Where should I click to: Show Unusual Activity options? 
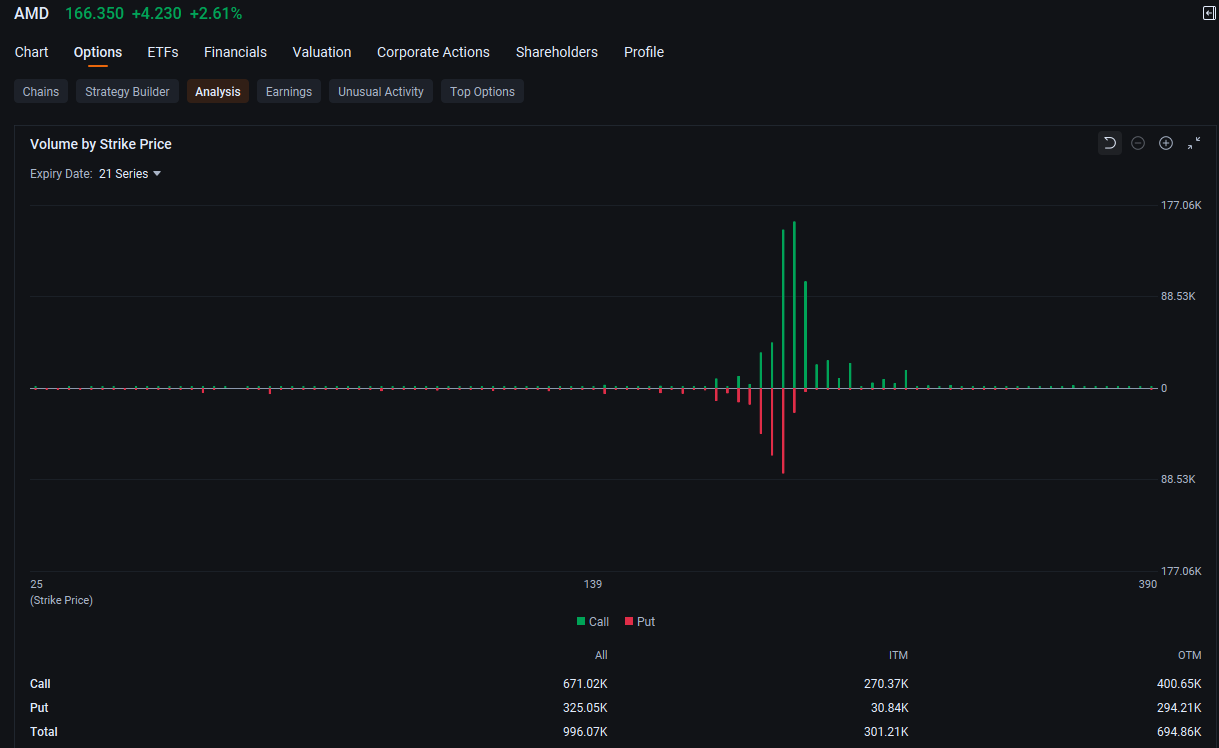coord(381,91)
